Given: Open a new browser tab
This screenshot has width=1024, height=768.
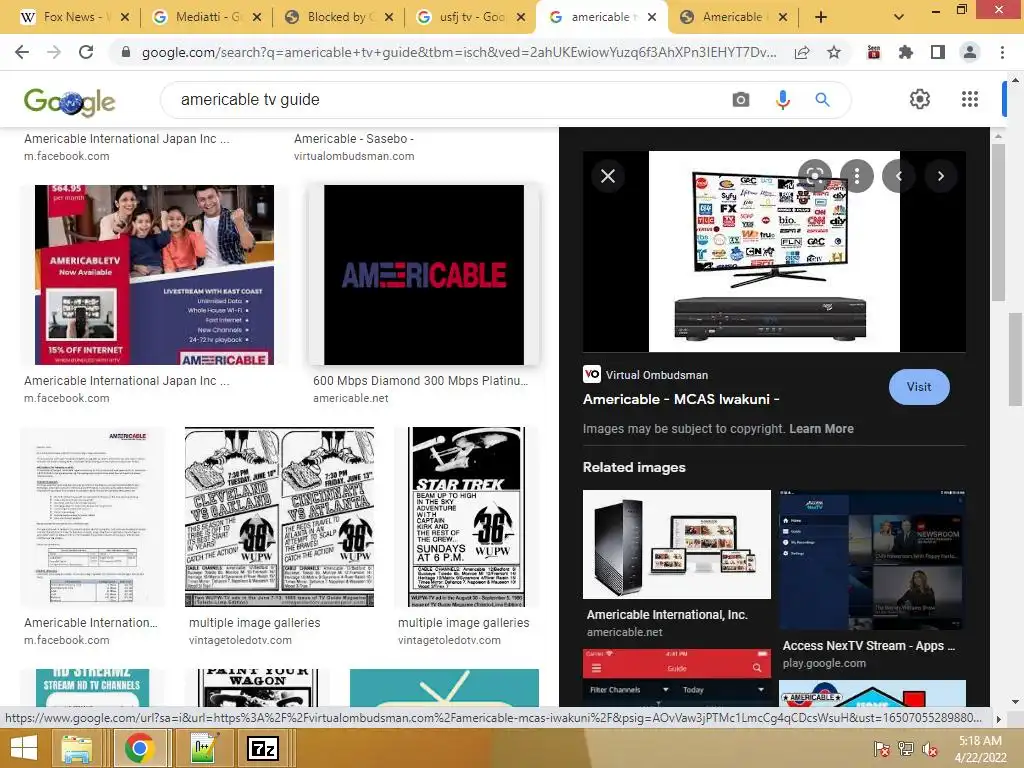Looking at the screenshot, I should click(x=821, y=17).
